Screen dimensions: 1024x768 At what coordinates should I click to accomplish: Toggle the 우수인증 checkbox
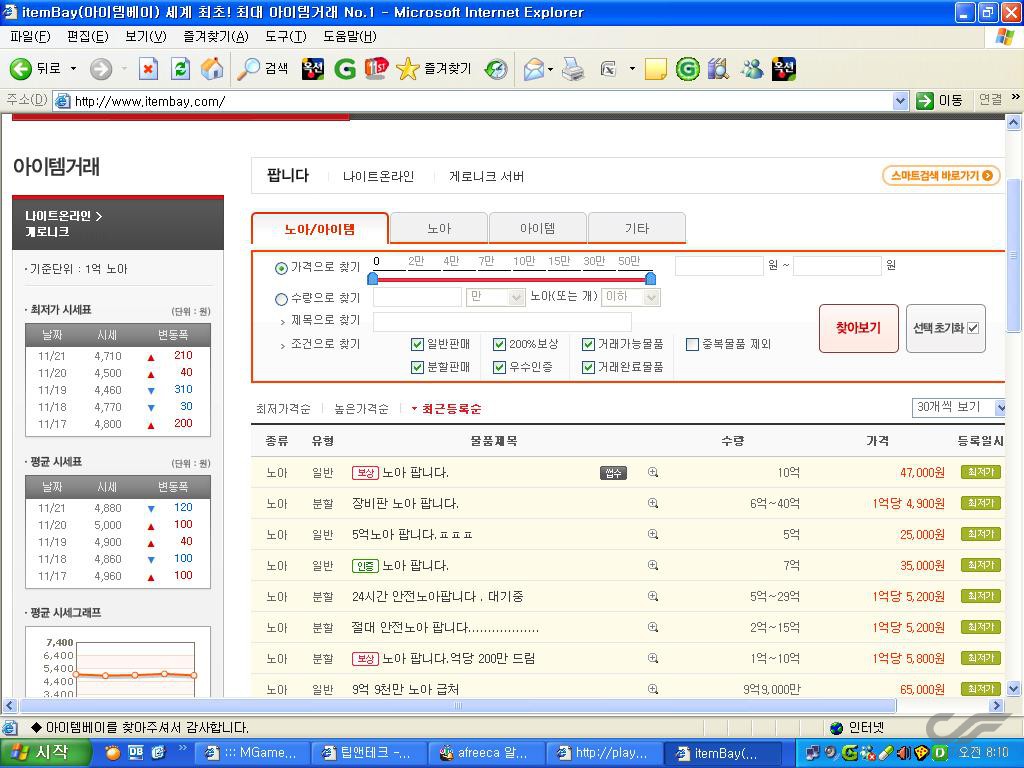[x=500, y=368]
